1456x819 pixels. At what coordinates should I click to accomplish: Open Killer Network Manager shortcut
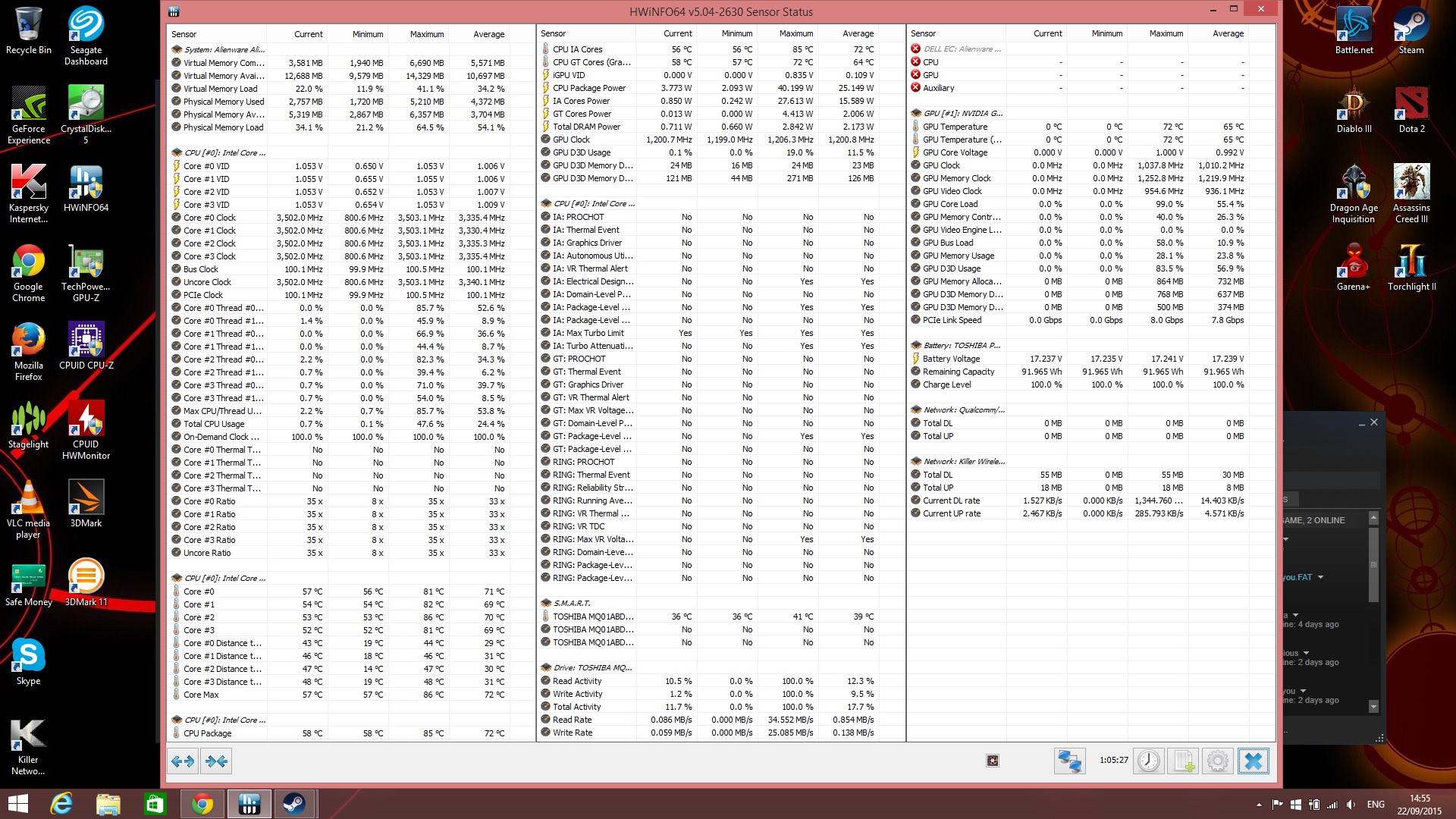pos(29,746)
